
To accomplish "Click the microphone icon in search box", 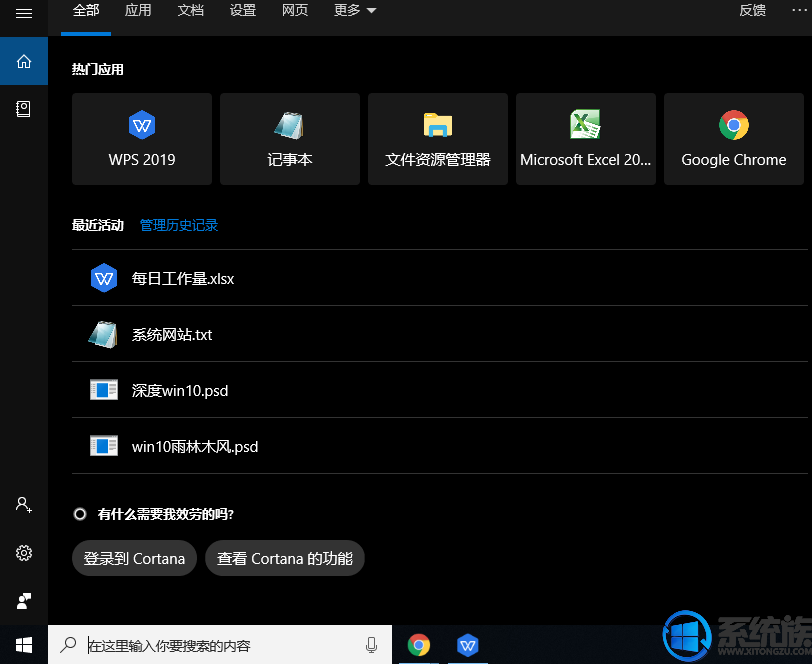I will point(371,645).
